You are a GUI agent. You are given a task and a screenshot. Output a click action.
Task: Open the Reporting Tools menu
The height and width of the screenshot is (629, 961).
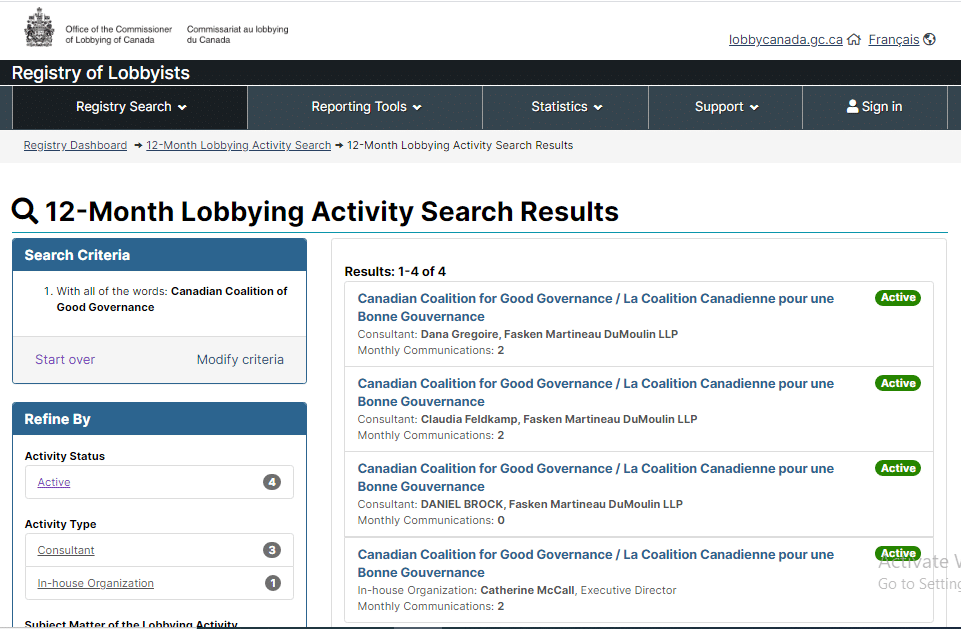coord(365,107)
